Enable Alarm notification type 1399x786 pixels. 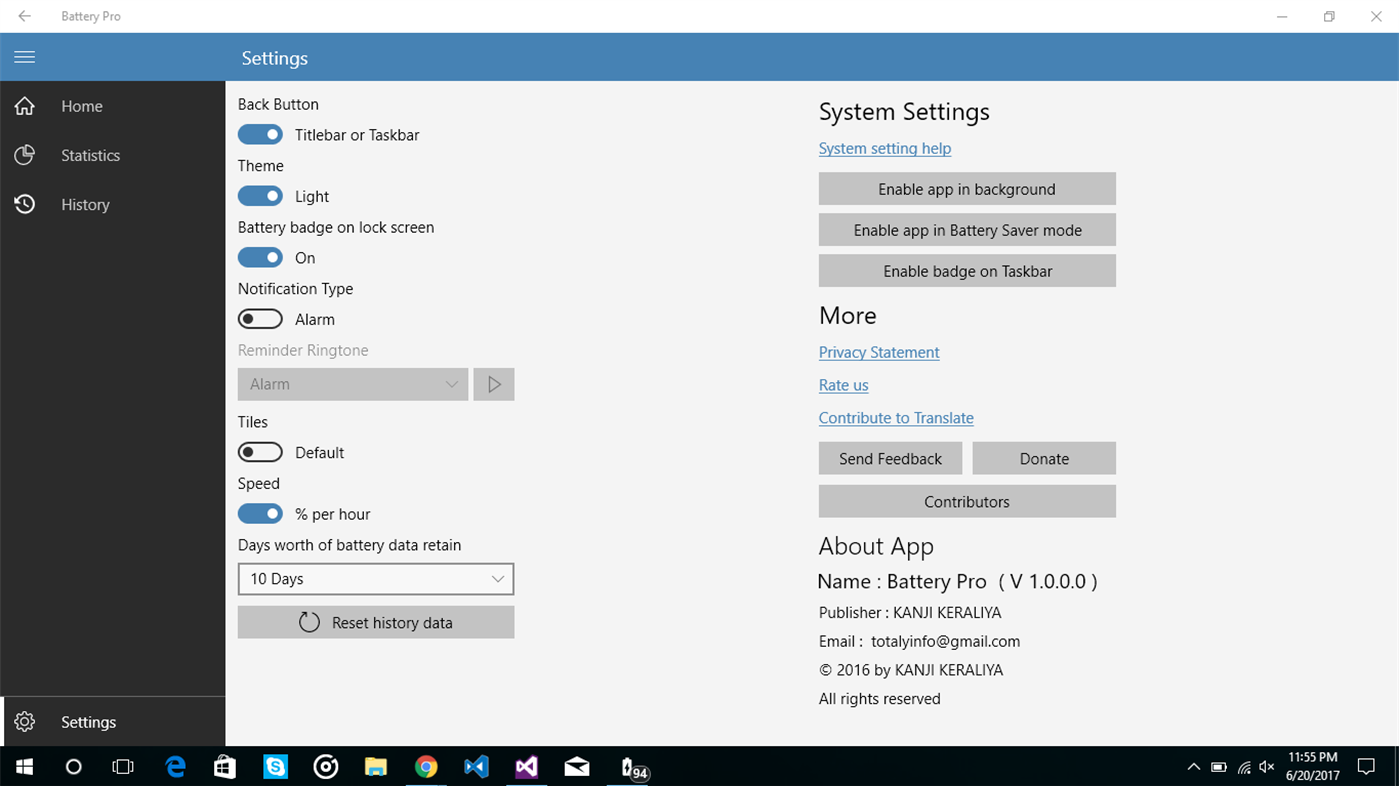(x=260, y=318)
